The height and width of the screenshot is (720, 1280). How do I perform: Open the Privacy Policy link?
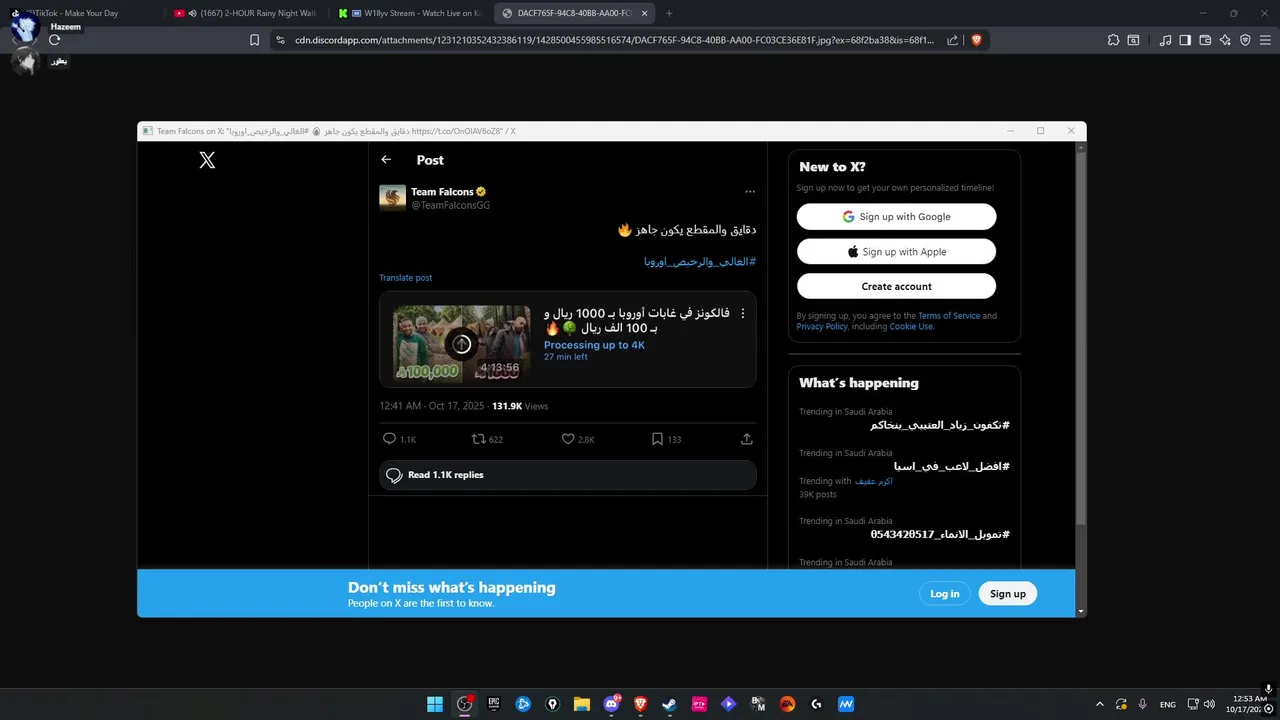point(822,326)
